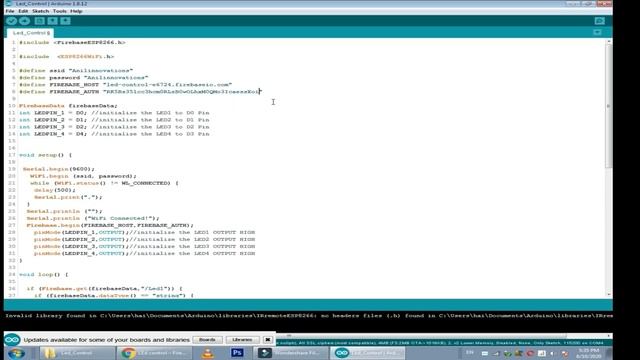Click the volume icon in system tray
The height and width of the screenshot is (360, 640).
pos(553,353)
